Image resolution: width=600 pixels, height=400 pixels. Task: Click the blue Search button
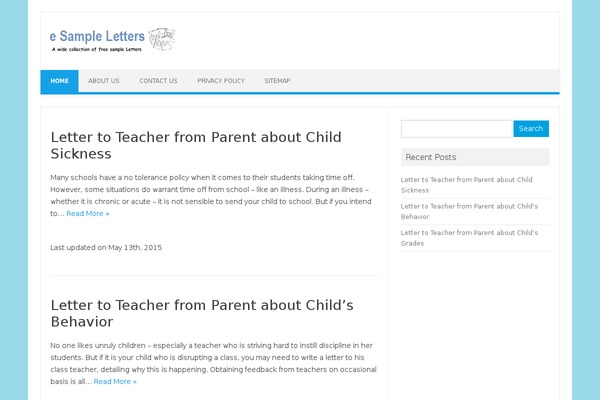coord(531,129)
